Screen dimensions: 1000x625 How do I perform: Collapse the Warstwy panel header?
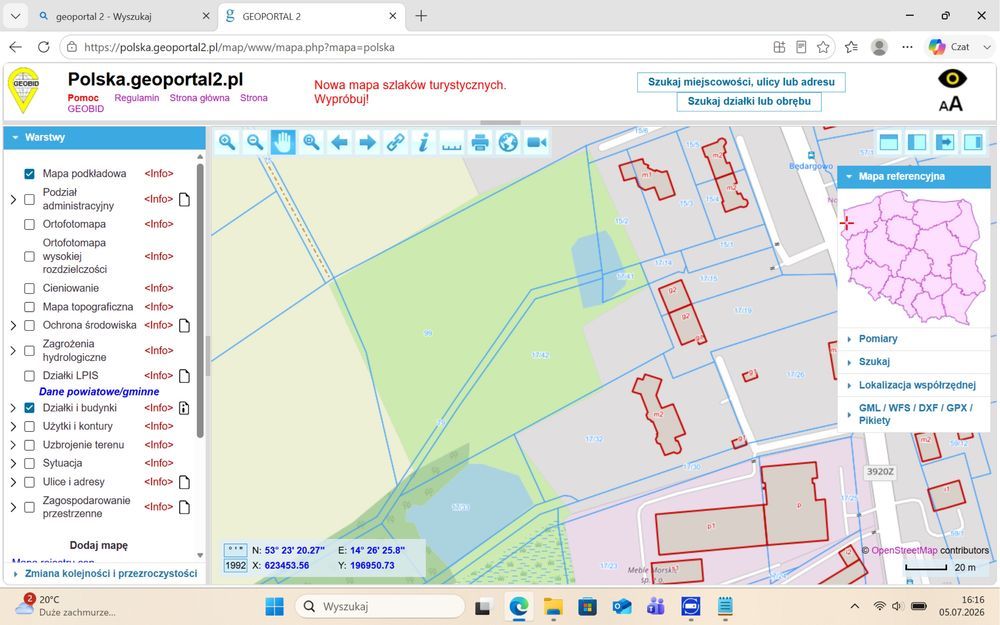[x=105, y=137]
